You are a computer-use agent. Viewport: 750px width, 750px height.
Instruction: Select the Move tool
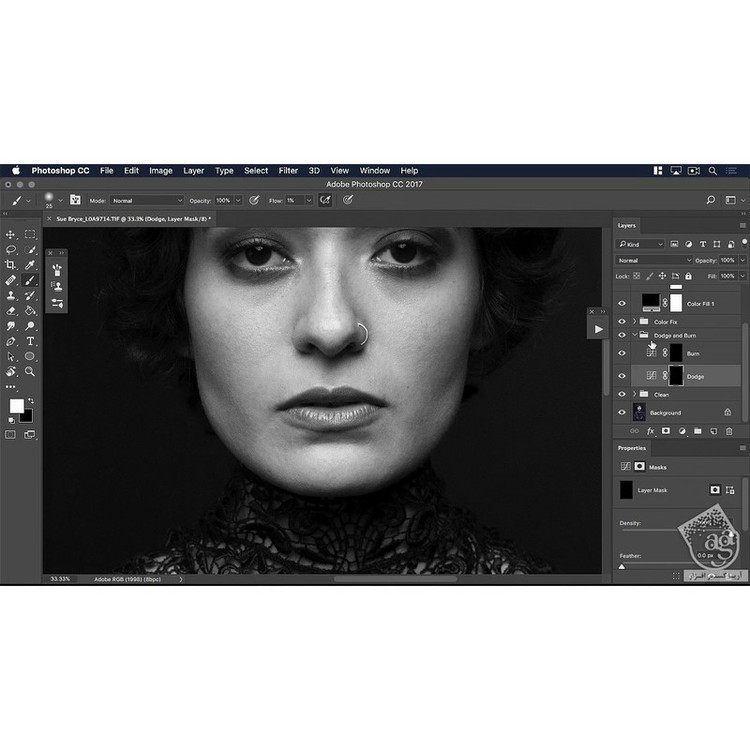(x=11, y=235)
